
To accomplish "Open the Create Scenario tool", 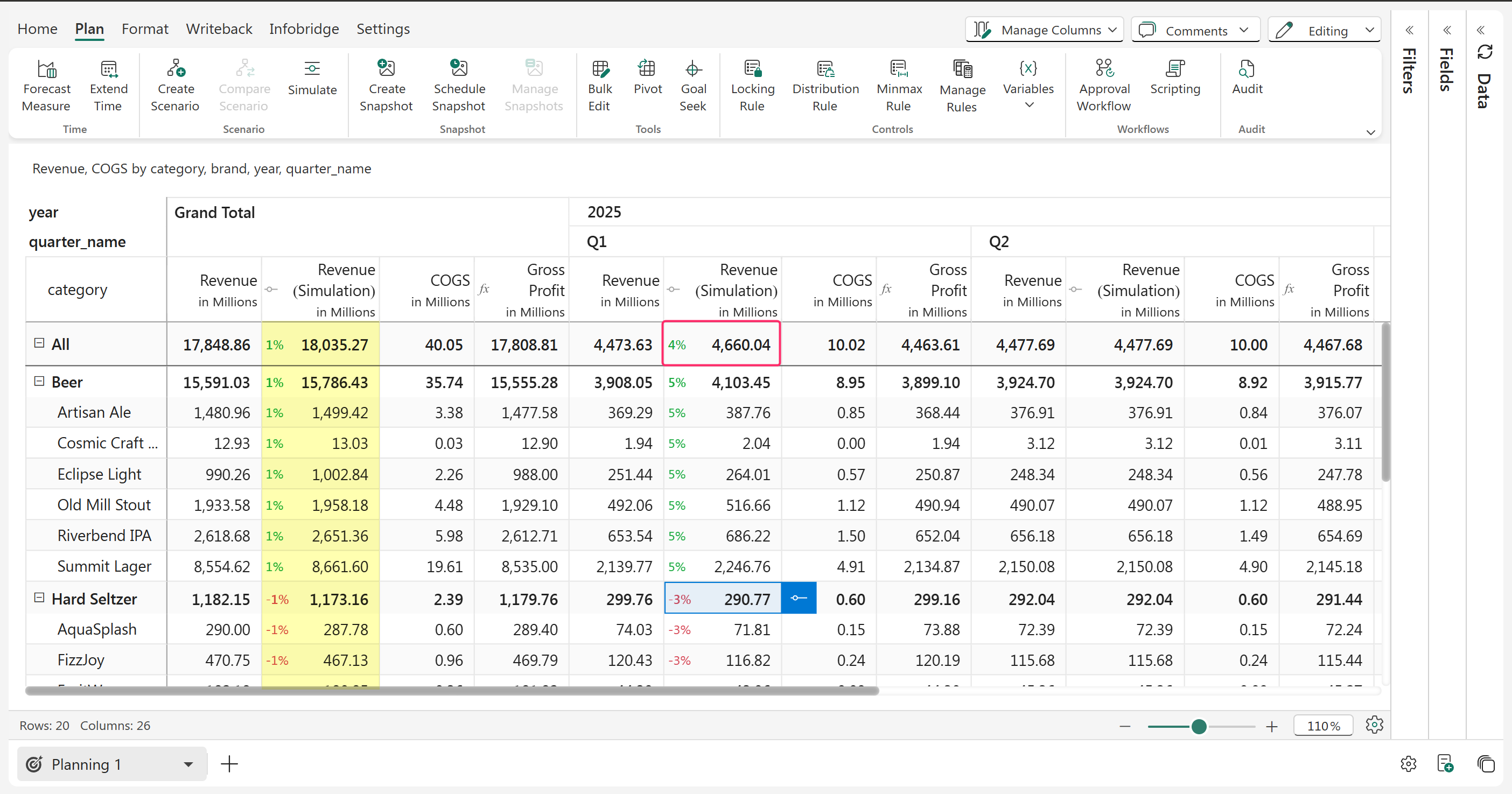I will 175,69.
